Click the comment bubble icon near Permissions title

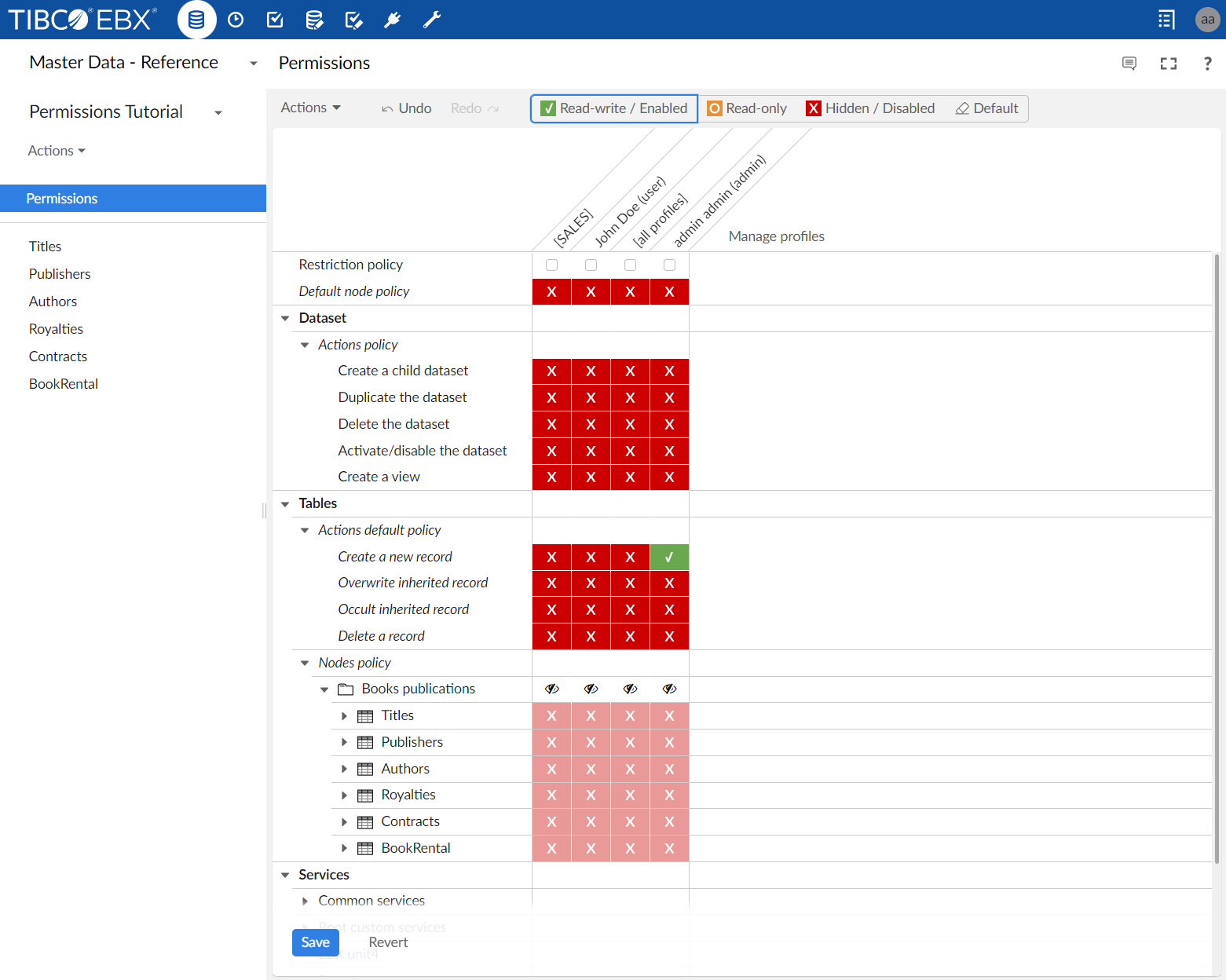tap(1129, 64)
